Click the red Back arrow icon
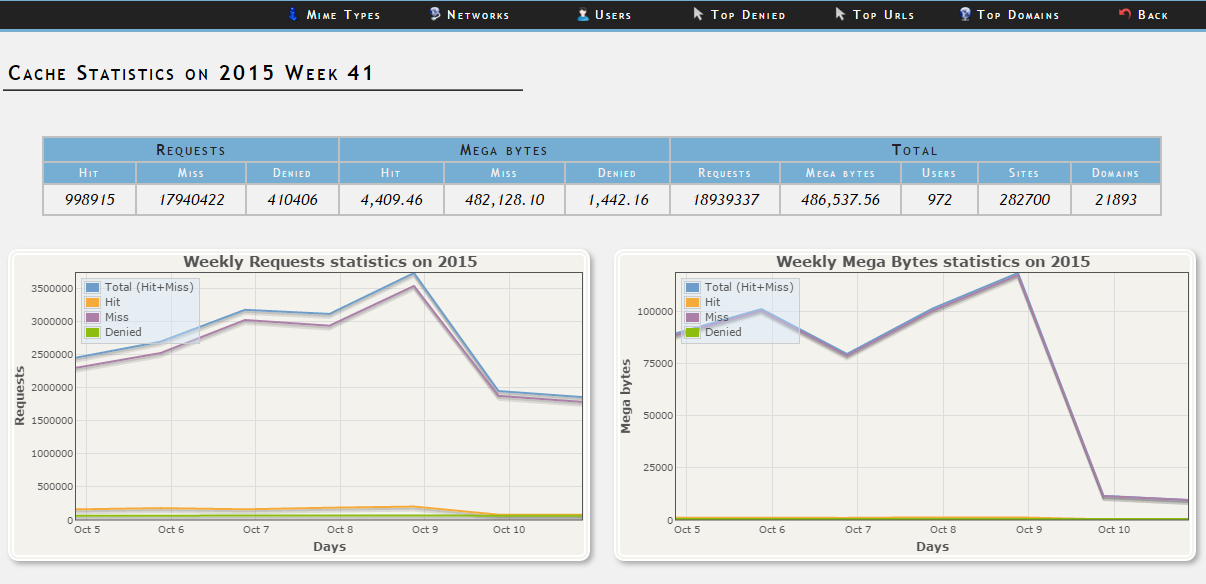 tap(1124, 14)
